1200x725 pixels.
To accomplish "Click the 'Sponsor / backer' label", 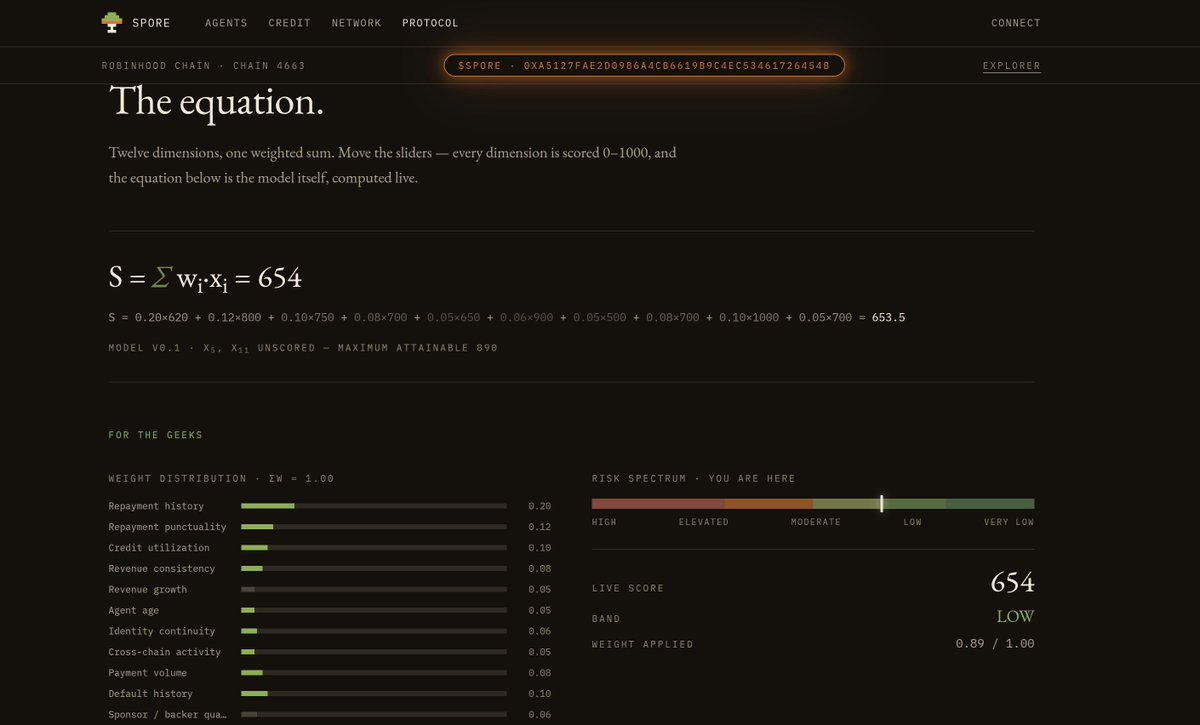I will pyautogui.click(x=168, y=715).
